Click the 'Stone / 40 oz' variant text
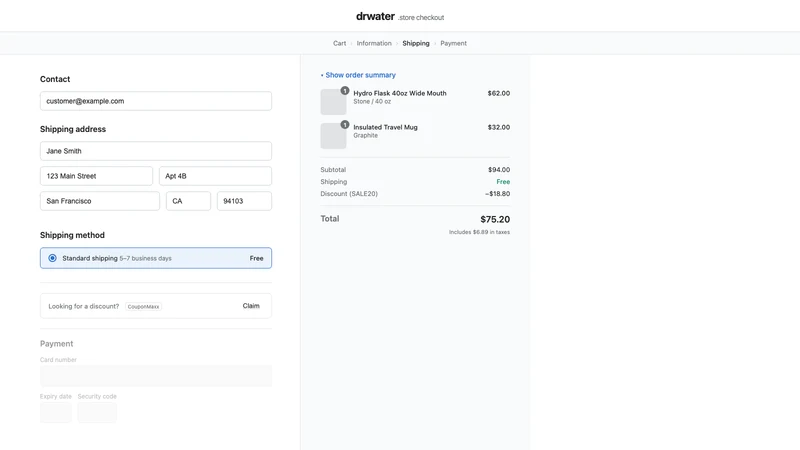 372,102
